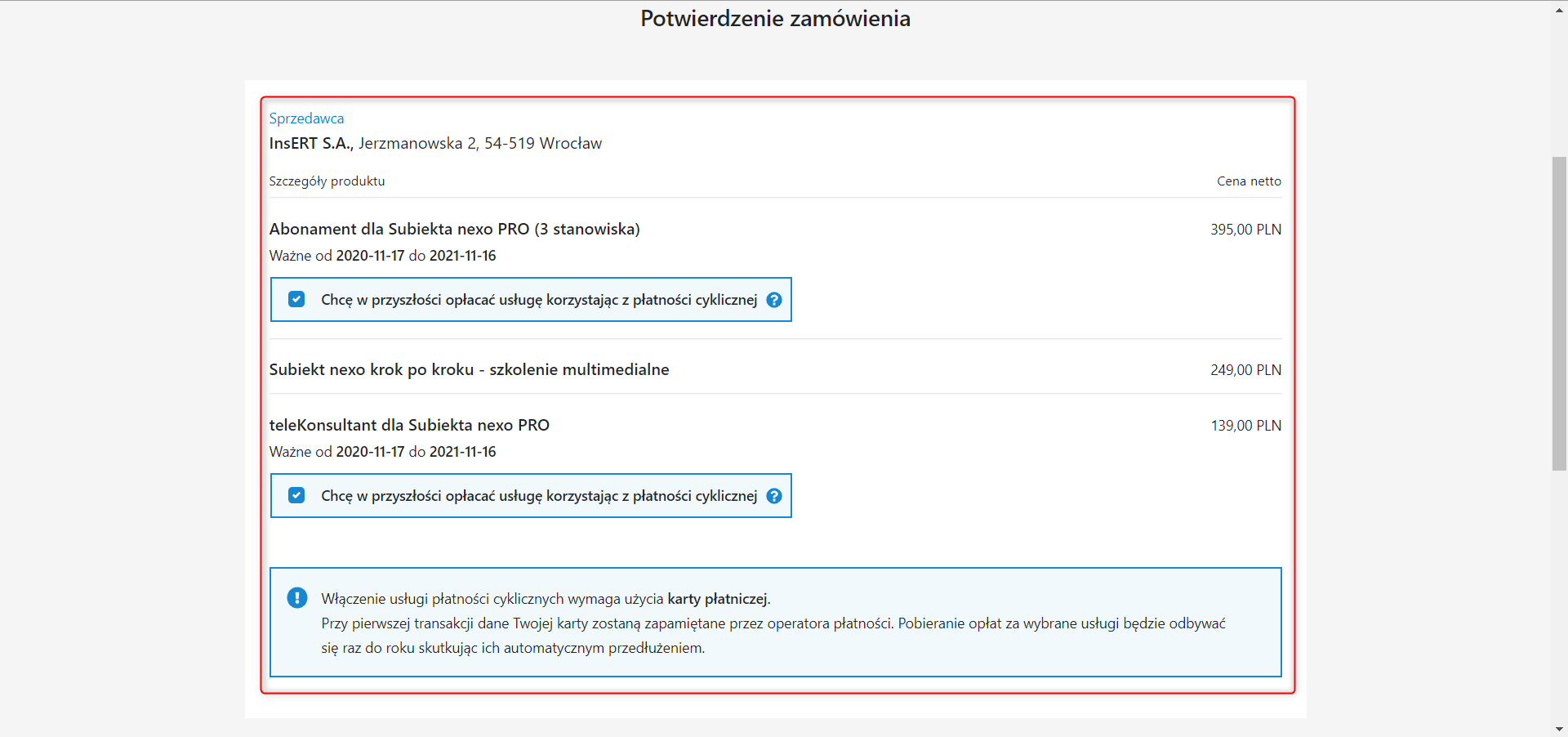Click the 'Szczegóły produktu' column header

click(327, 181)
